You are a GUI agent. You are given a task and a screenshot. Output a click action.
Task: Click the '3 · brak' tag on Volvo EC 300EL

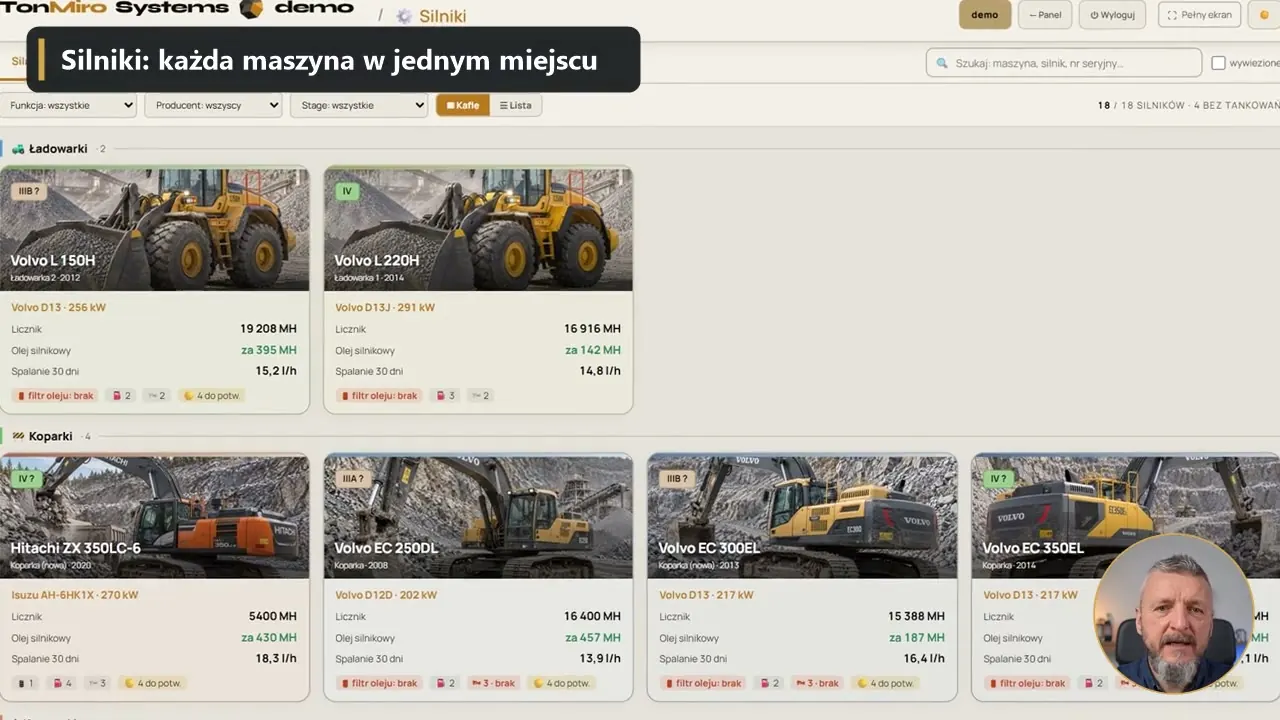pyautogui.click(x=818, y=684)
